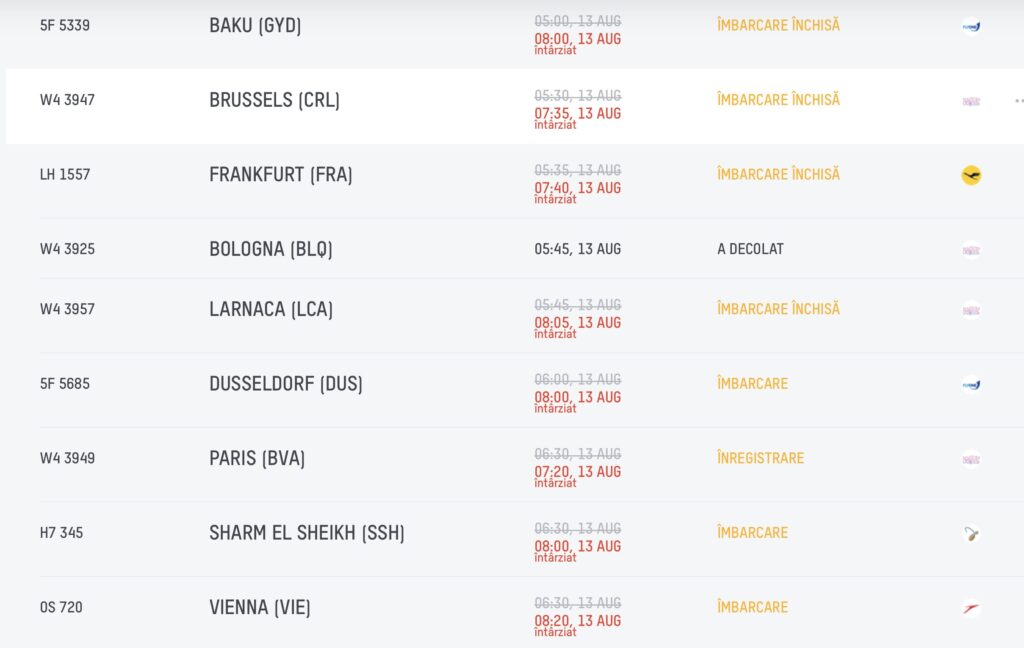Select flight number H7 345
Screen dimensions: 1024x648
[61, 532]
